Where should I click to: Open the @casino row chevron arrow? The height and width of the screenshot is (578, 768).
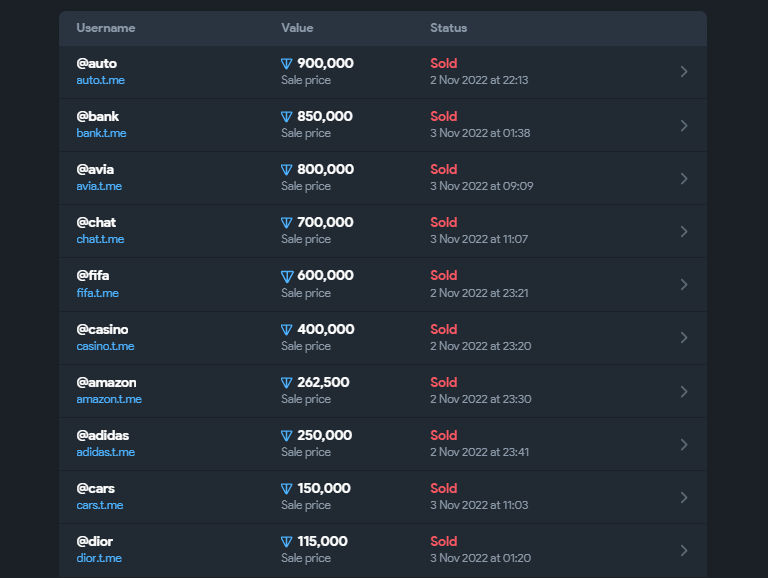point(684,337)
